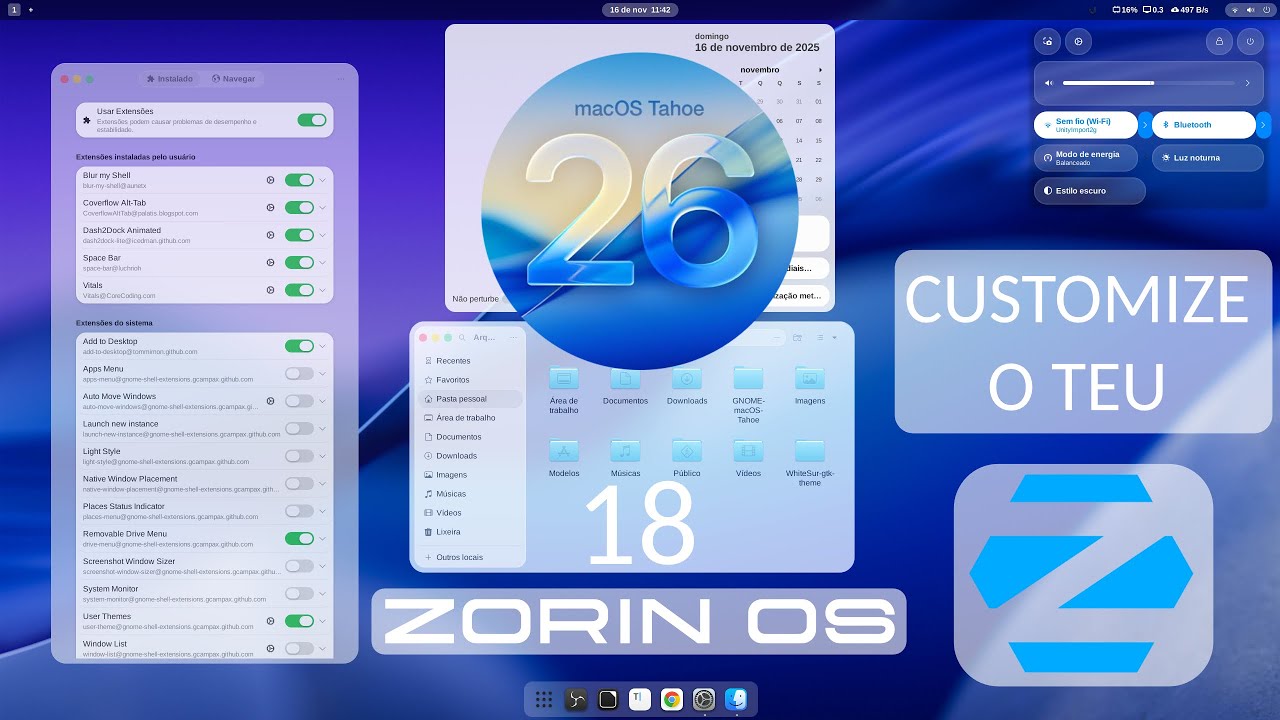Viewport: 1280px width, 720px height.
Task: Click the lock screen button in quick settings
Action: 1218,41
